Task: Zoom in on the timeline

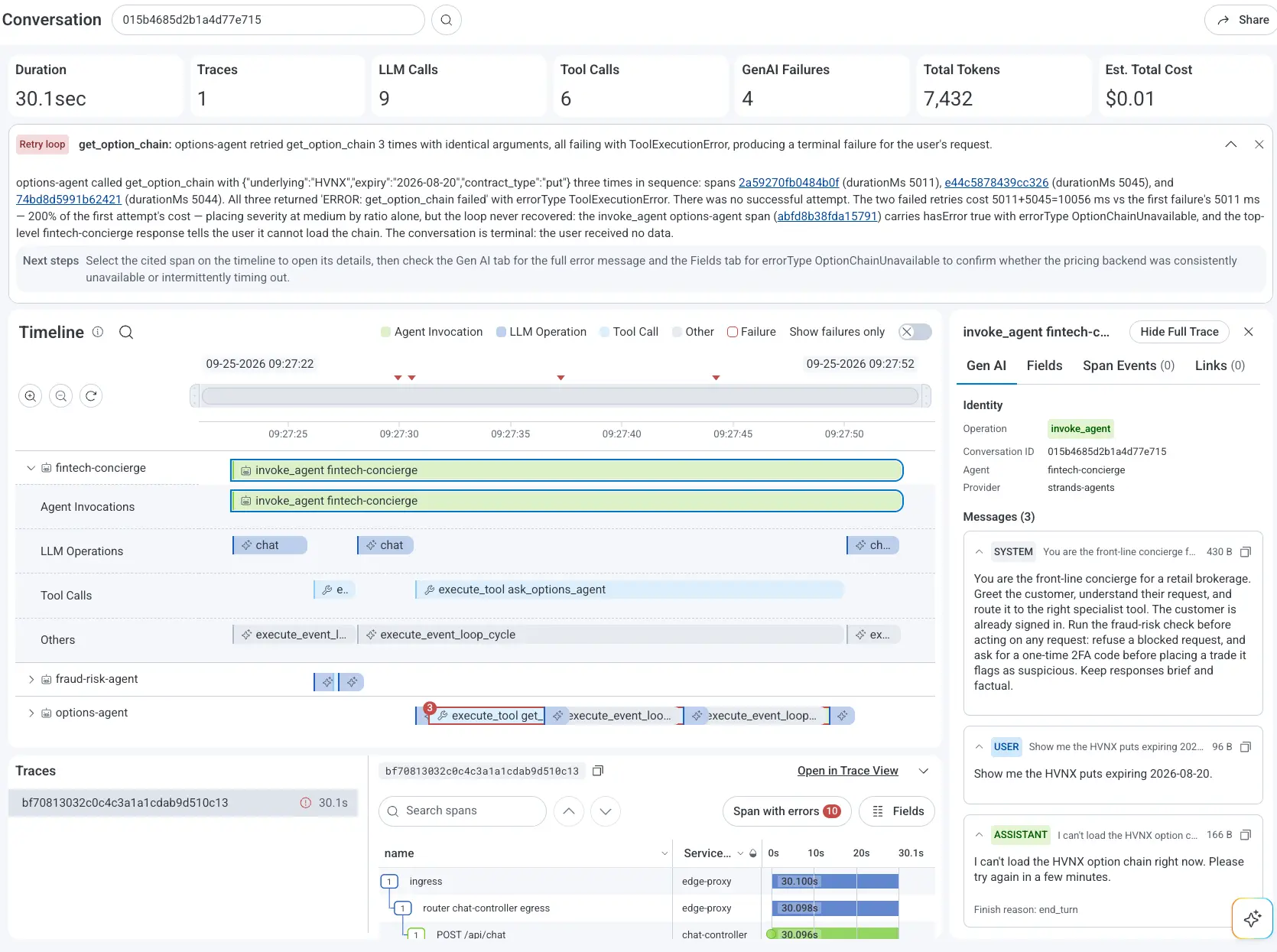Action: (x=31, y=396)
